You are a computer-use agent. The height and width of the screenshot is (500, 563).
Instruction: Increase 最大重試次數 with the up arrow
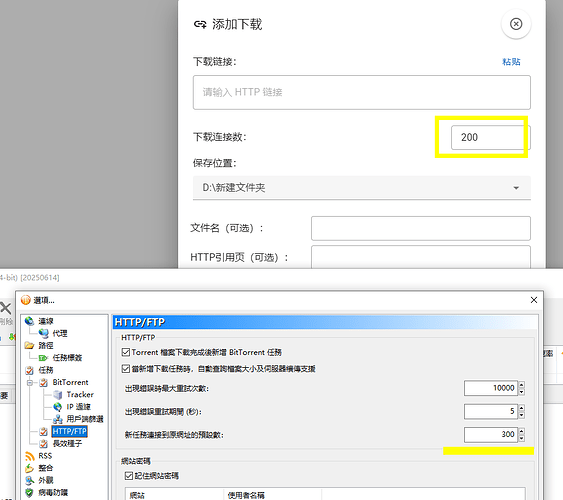point(521,384)
